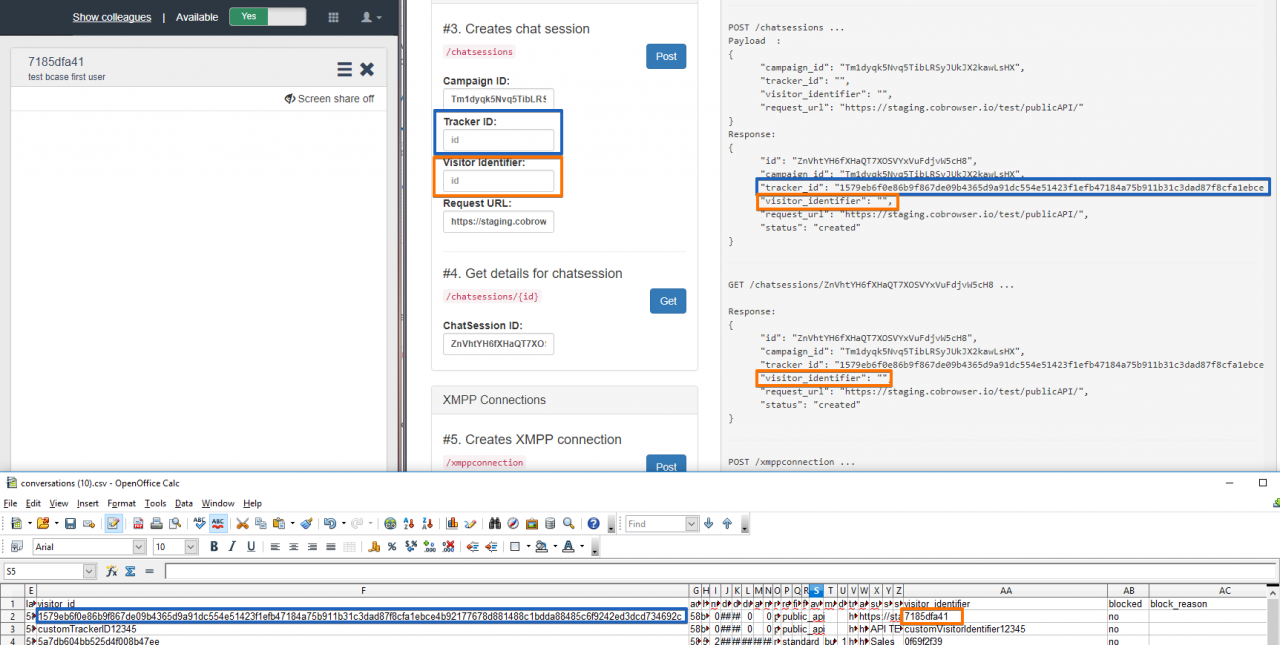Screen dimensions: 1280x645
Task: Open the user account dropdown in header
Action: tap(370, 17)
